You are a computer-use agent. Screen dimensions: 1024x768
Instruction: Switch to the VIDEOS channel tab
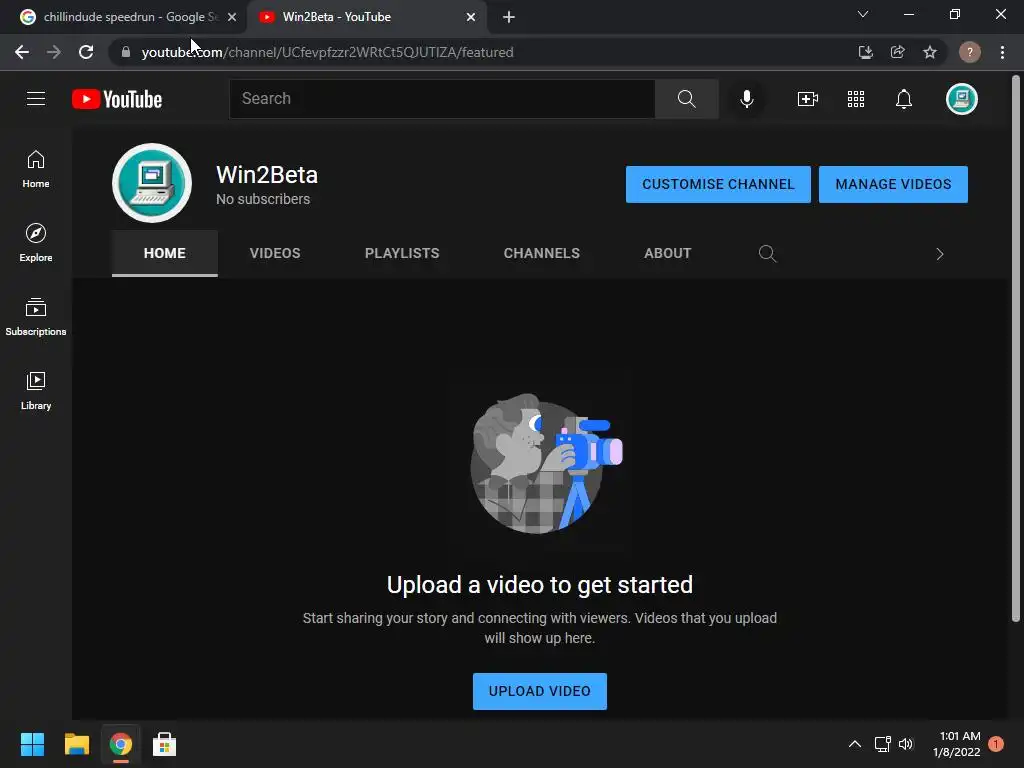(x=275, y=253)
